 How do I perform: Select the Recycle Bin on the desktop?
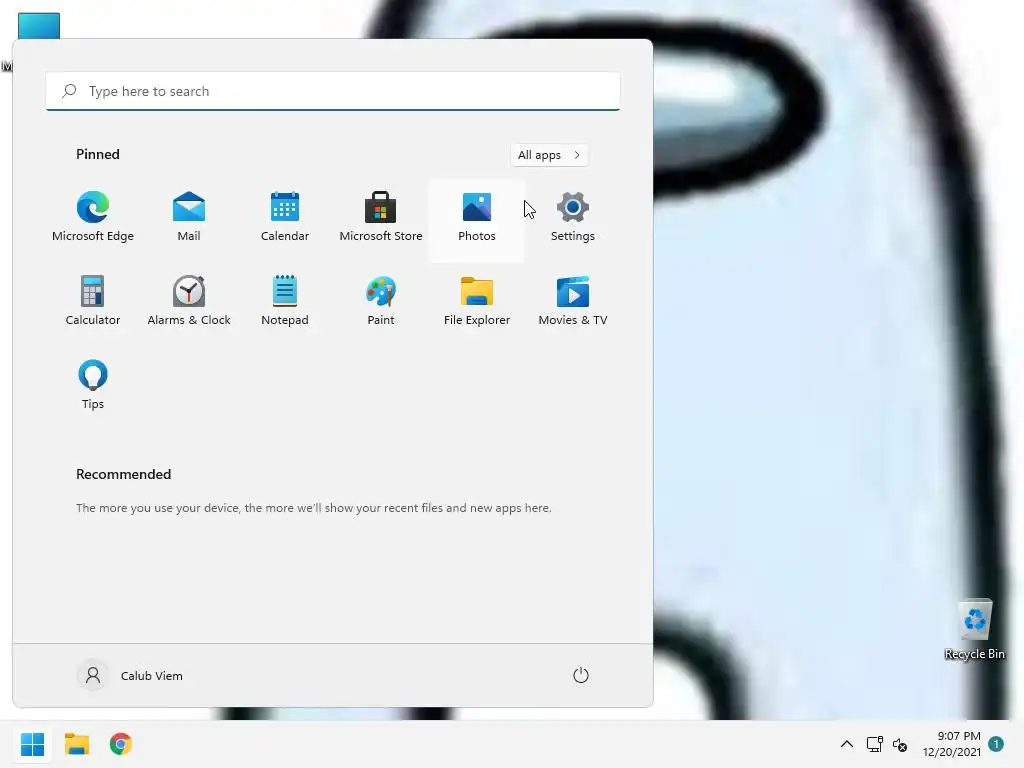[x=974, y=630]
